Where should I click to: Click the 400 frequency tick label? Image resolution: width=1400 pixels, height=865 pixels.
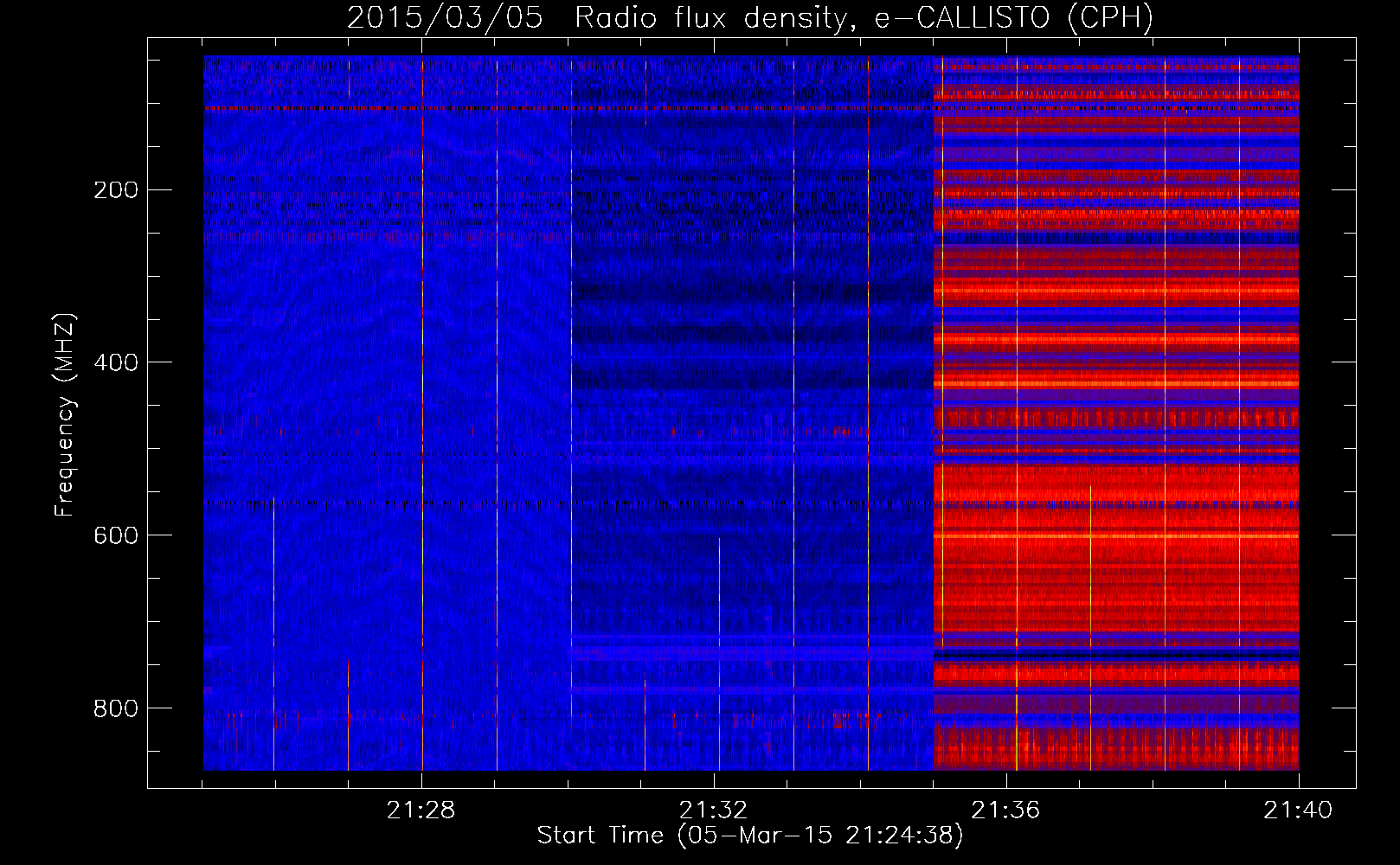tap(116, 362)
